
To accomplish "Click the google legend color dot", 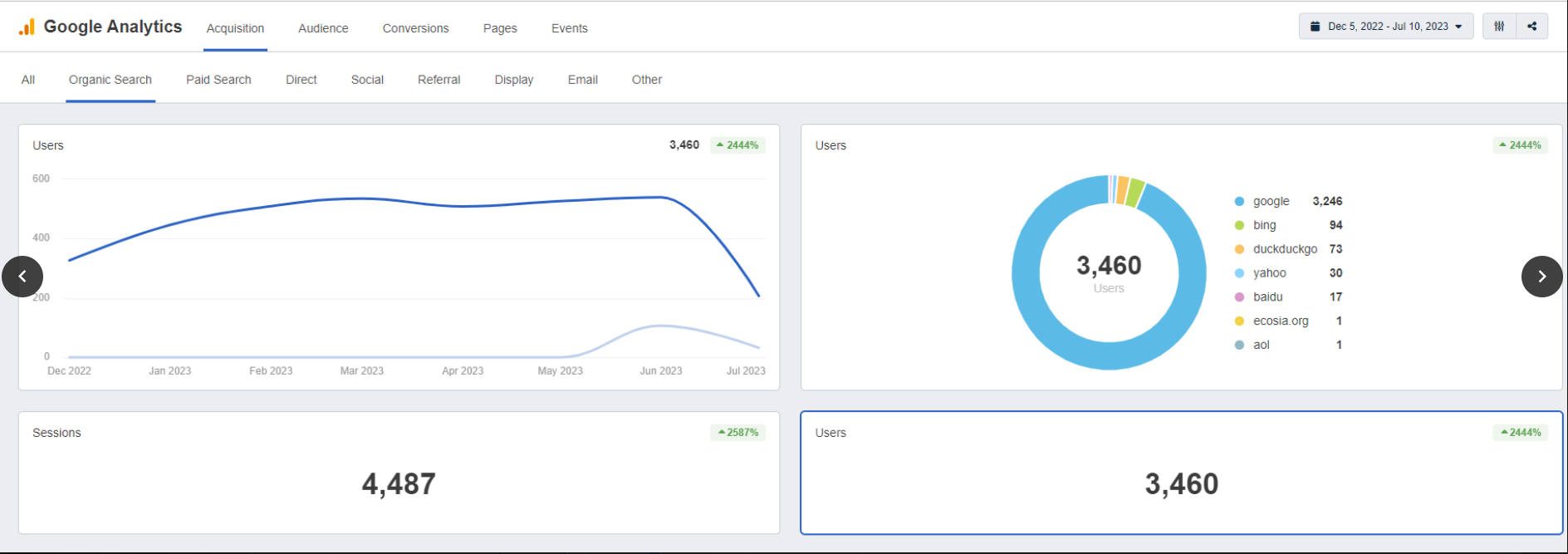I will tap(1239, 201).
